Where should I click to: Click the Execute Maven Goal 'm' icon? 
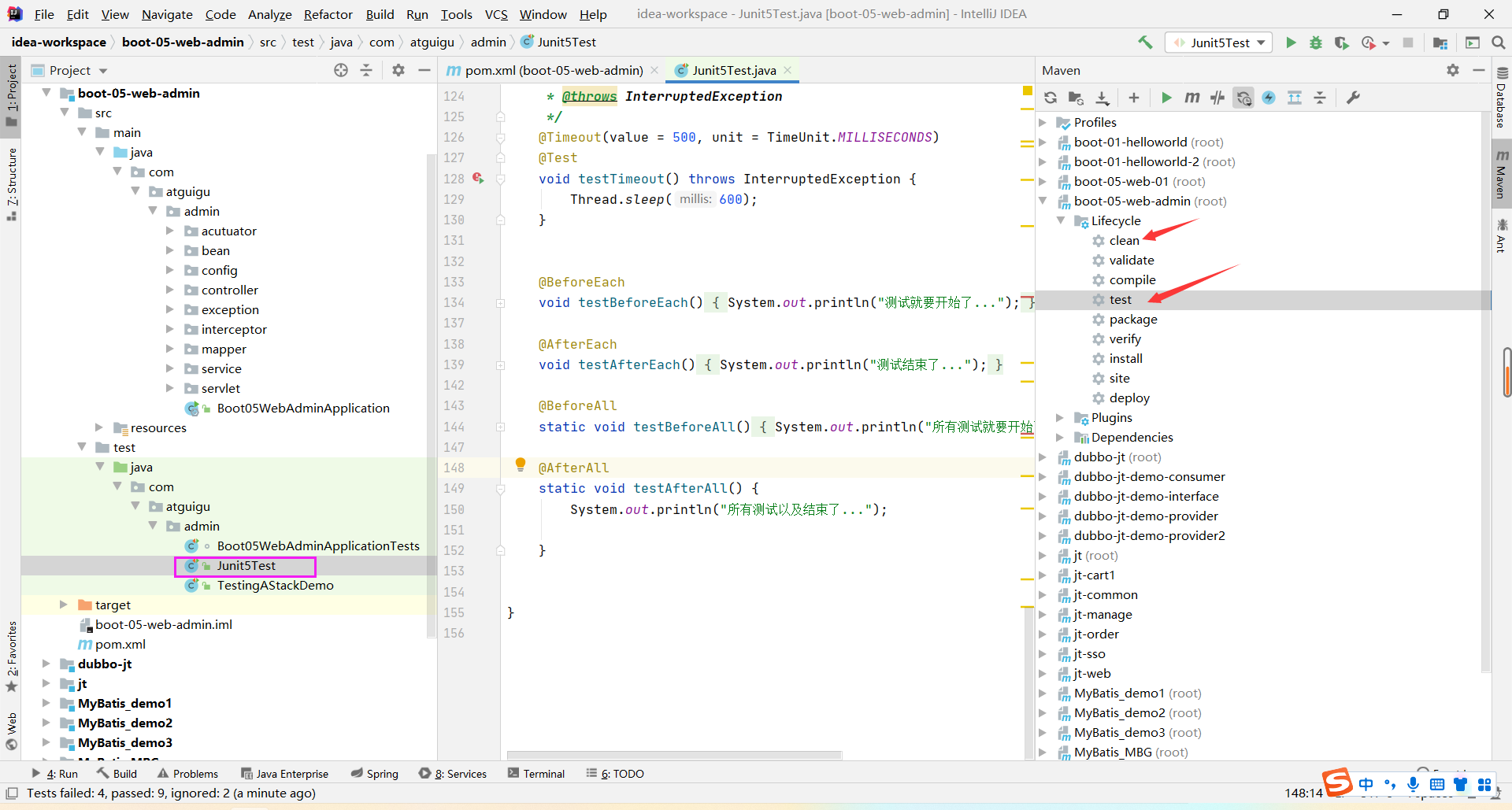click(1192, 98)
